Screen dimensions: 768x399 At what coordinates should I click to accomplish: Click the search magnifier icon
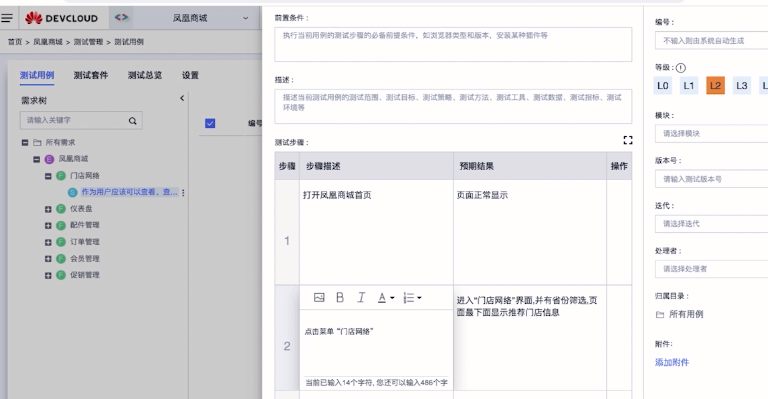(133, 121)
